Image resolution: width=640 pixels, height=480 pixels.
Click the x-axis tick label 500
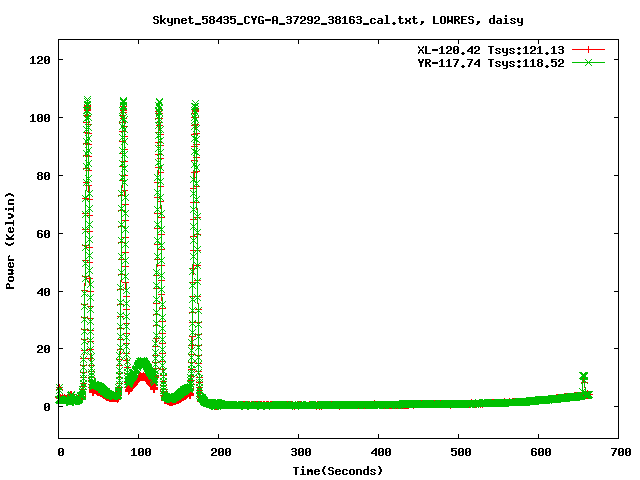[460, 452]
